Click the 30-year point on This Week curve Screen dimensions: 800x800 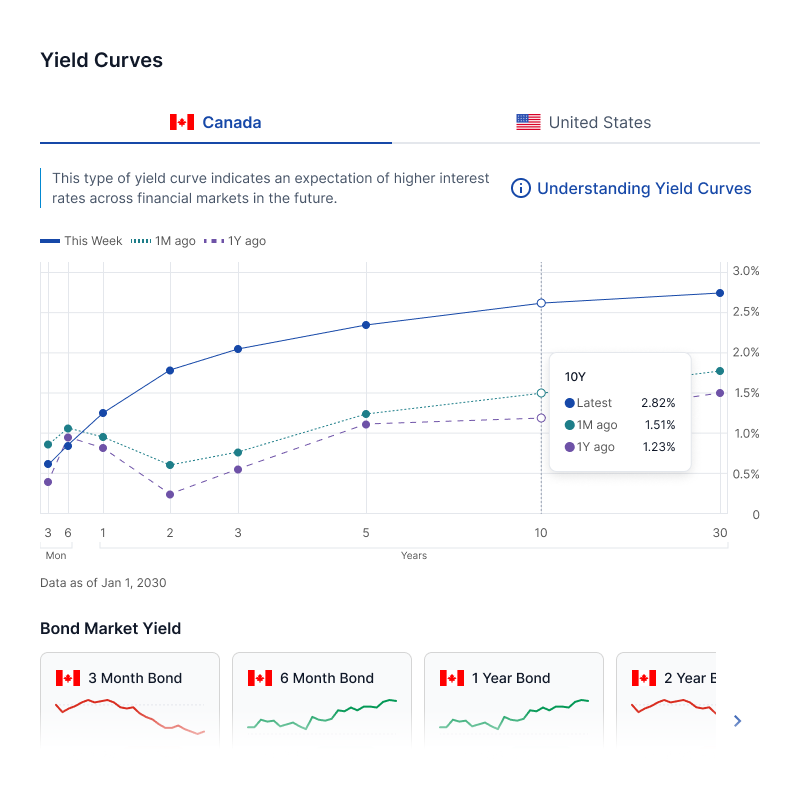pos(720,293)
